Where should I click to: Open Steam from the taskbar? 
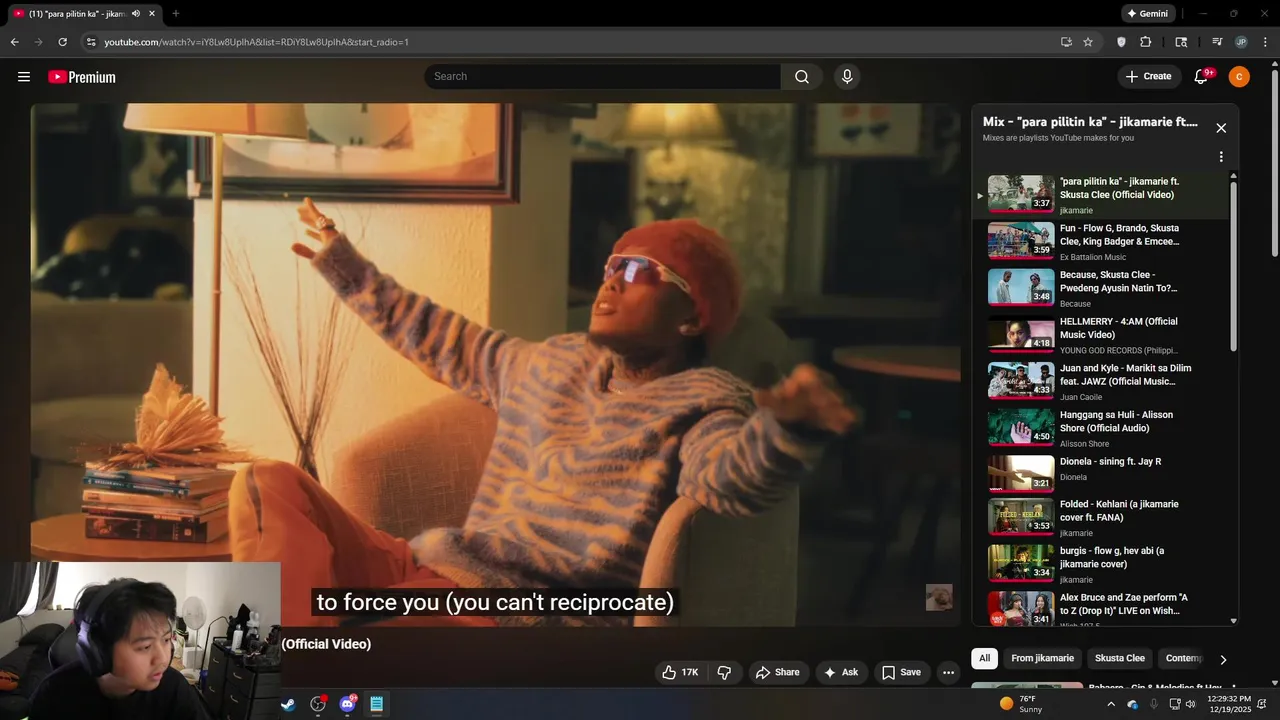pos(288,704)
